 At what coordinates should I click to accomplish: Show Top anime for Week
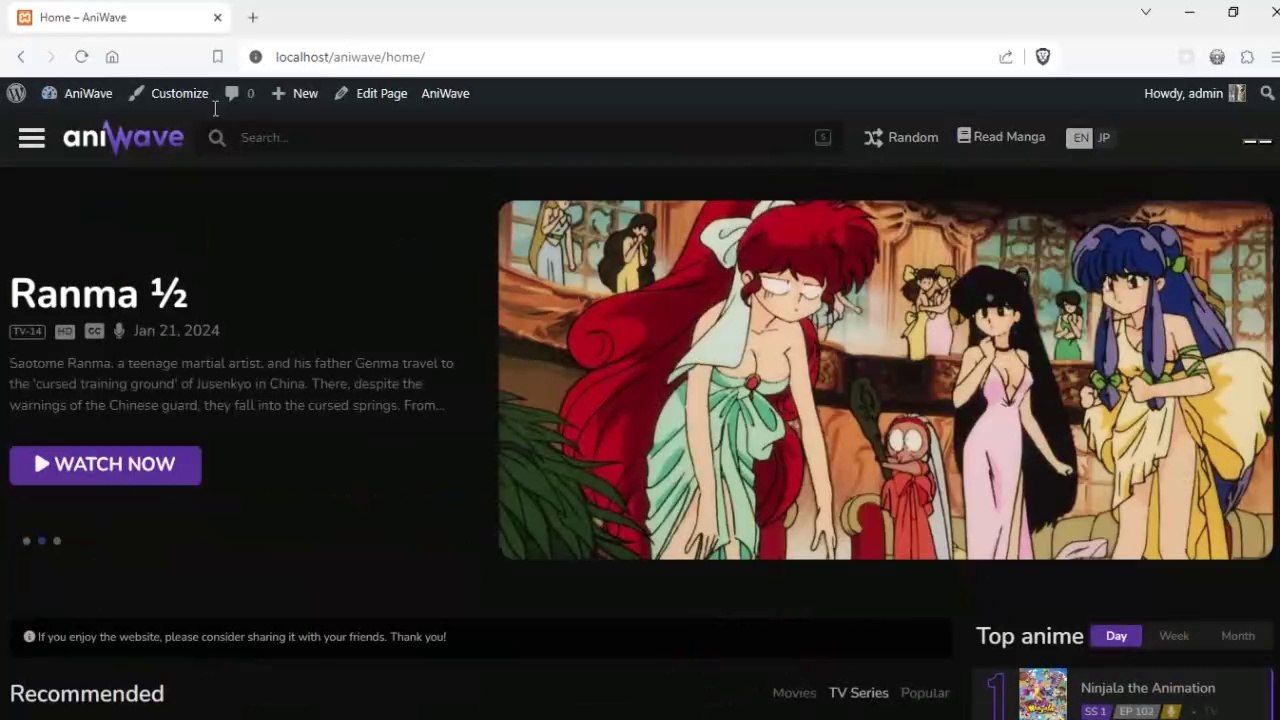[1174, 636]
